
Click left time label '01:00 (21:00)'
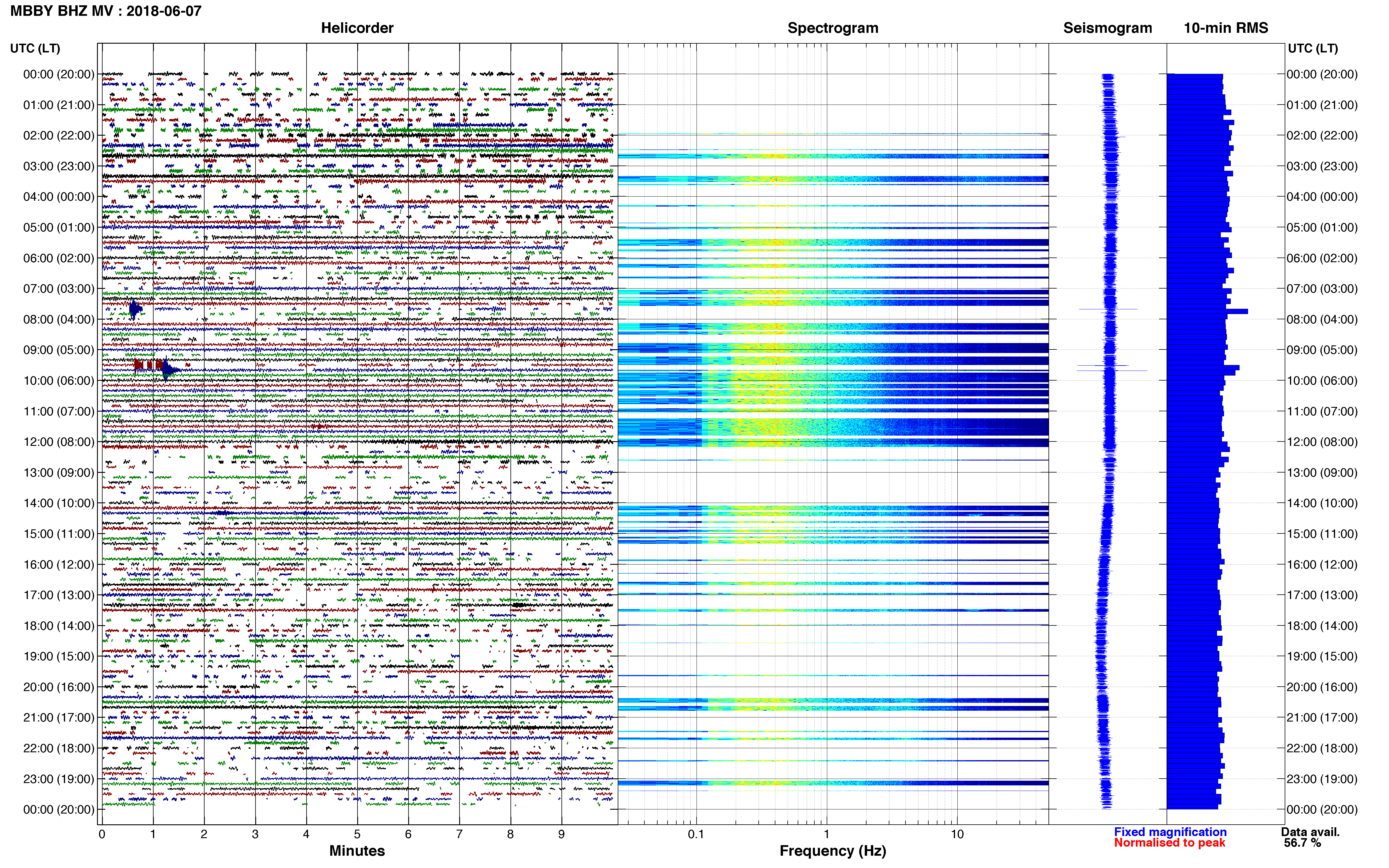point(59,105)
